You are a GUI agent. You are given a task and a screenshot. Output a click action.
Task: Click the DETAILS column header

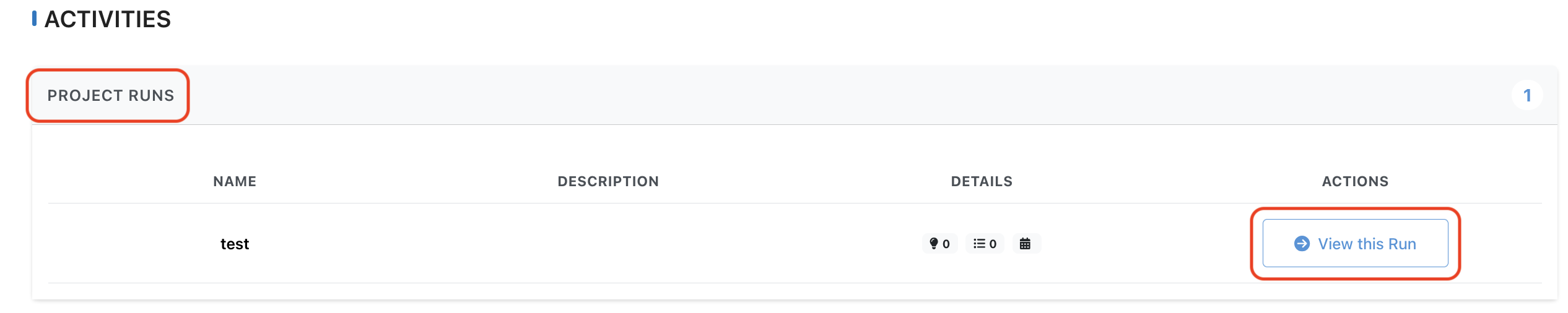click(x=982, y=181)
